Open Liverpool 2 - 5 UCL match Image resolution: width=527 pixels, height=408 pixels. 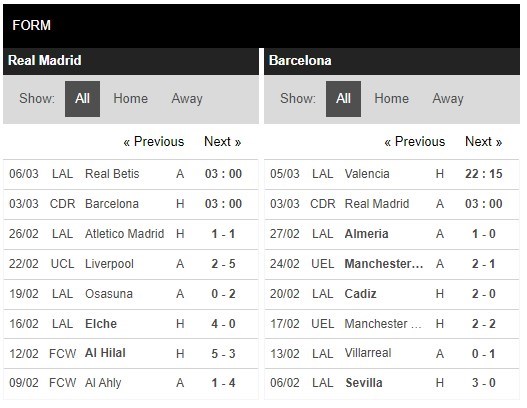[x=131, y=264]
